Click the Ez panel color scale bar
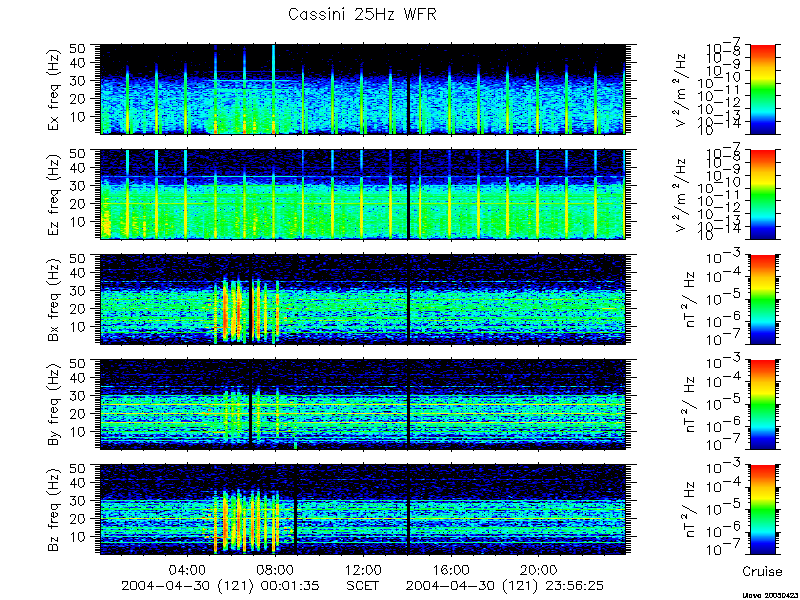Screen dimensions: 800x600 tap(762, 194)
